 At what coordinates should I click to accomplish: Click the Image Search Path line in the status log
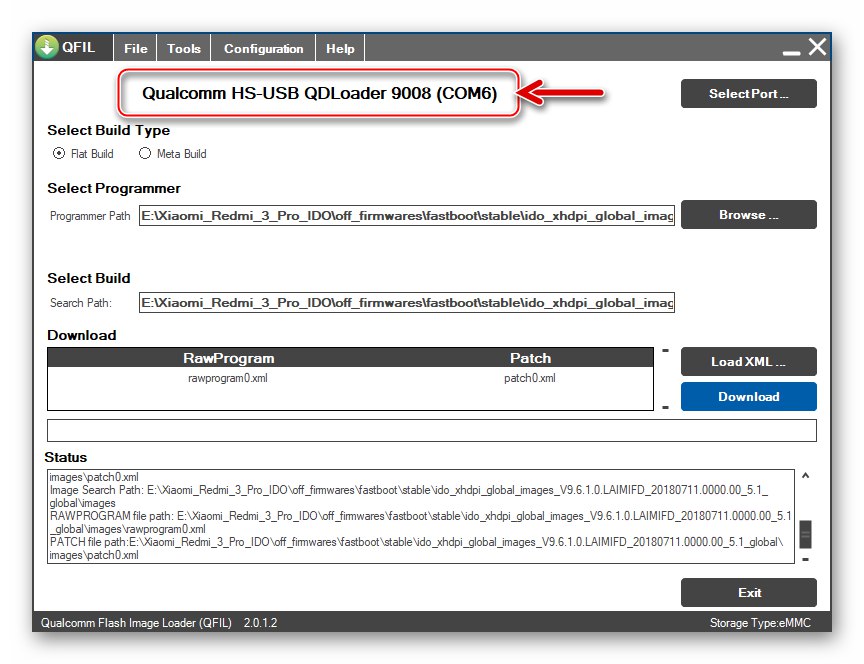click(x=408, y=496)
